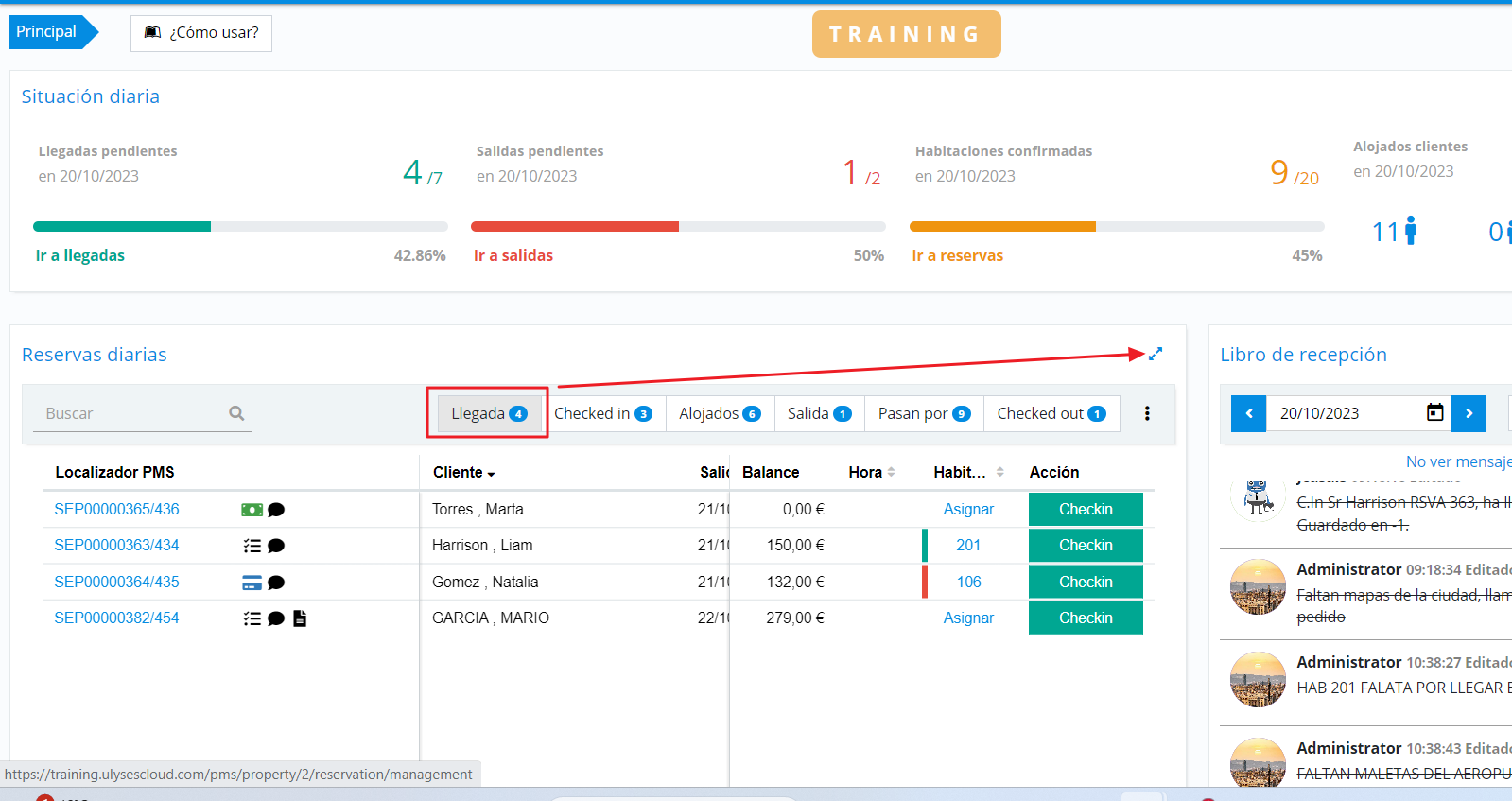The width and height of the screenshot is (1512, 801).
Task: Go to the previous day in Libro de recepción
Action: (1248, 413)
